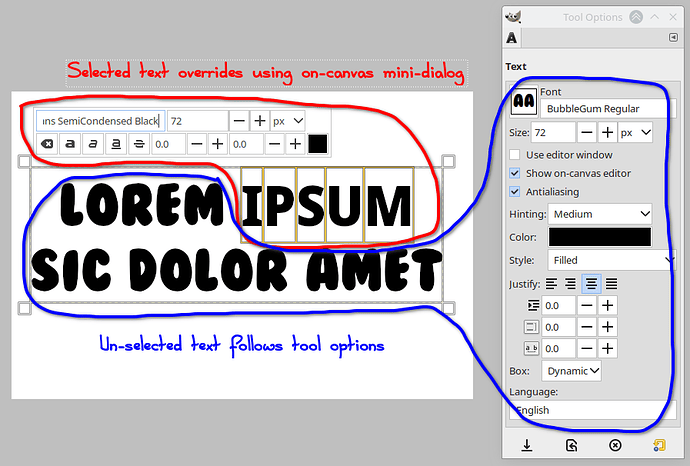The height and width of the screenshot is (466, 690).
Task: Increase baseline offset in mini-dialog
Action: pos(217,144)
